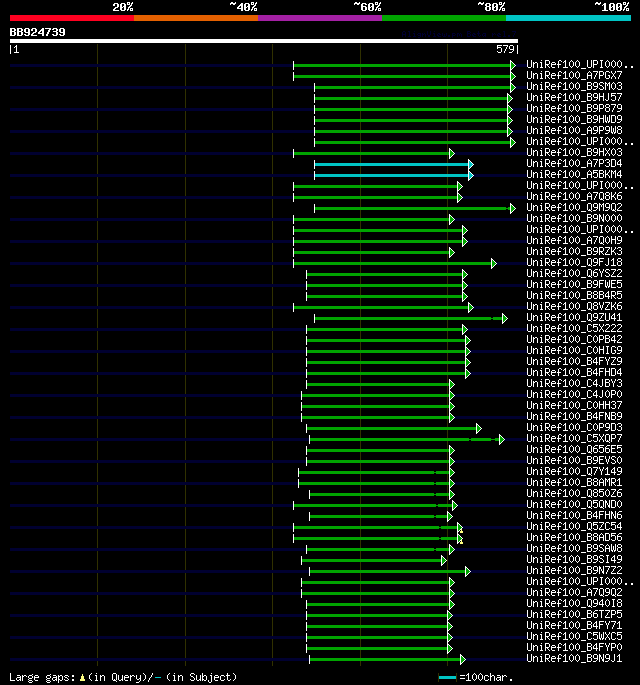Click the cyan 100char scale bar in legend
This screenshot has height=685, width=640.
447,678
